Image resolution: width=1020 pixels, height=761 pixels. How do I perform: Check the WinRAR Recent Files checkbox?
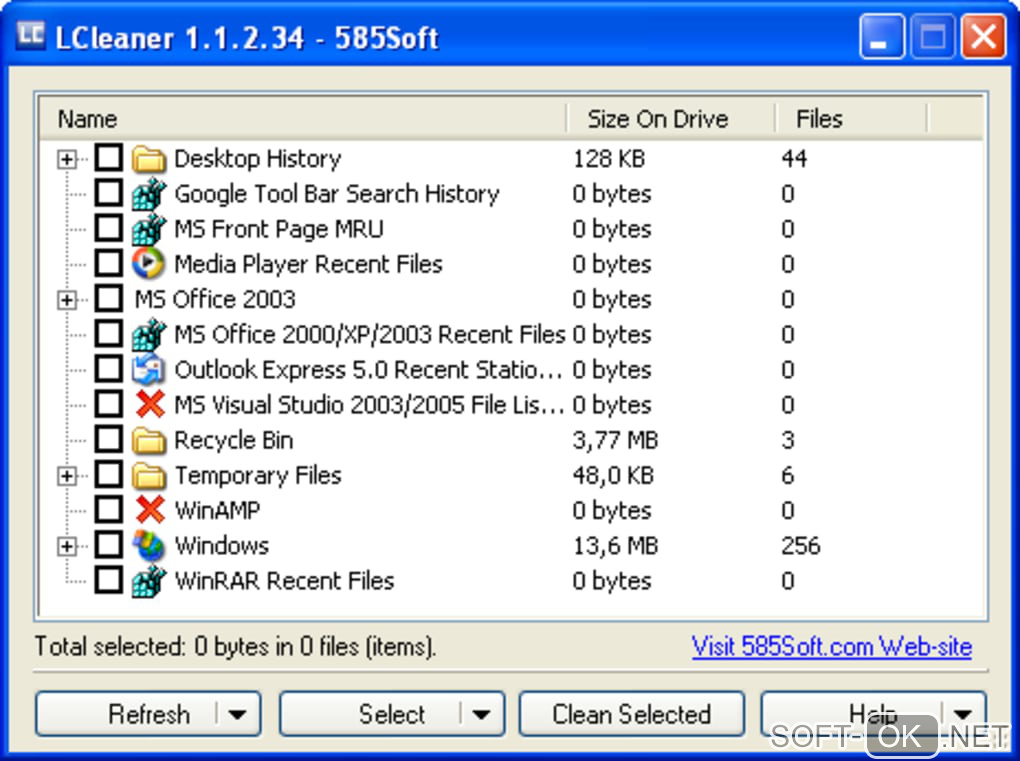tap(108, 580)
